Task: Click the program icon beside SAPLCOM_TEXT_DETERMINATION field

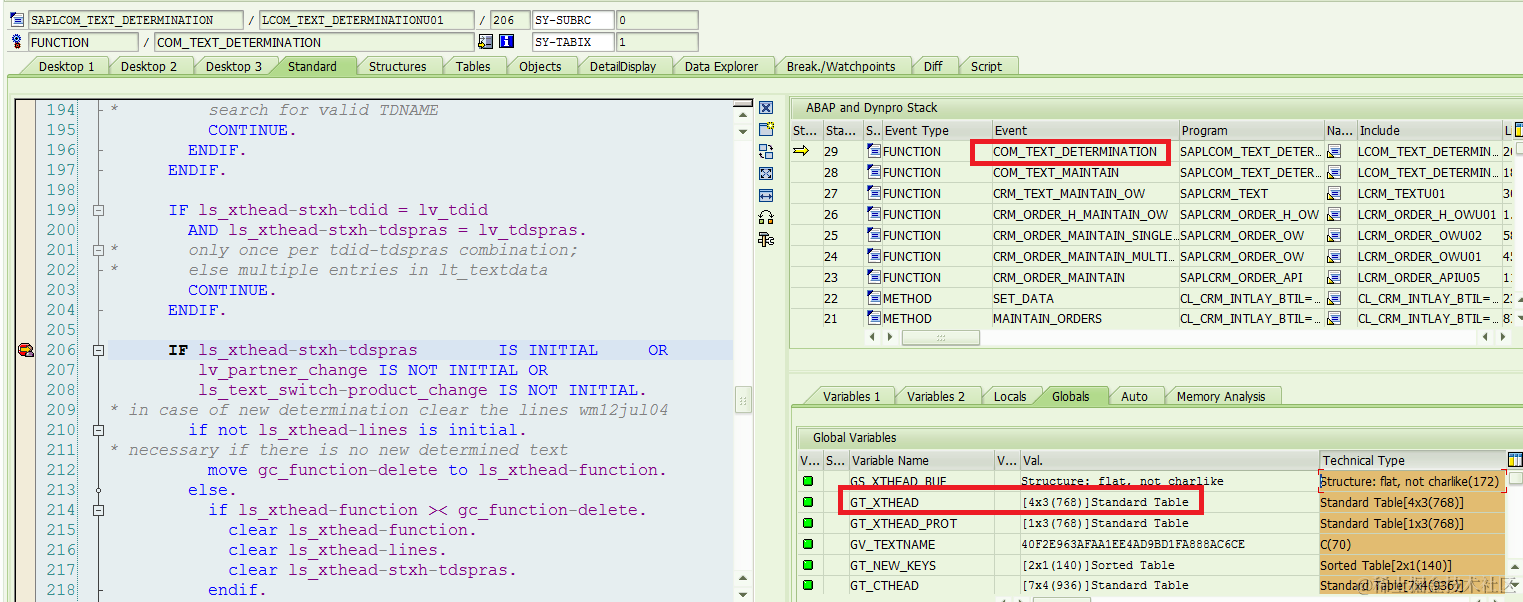Action: [x=17, y=20]
